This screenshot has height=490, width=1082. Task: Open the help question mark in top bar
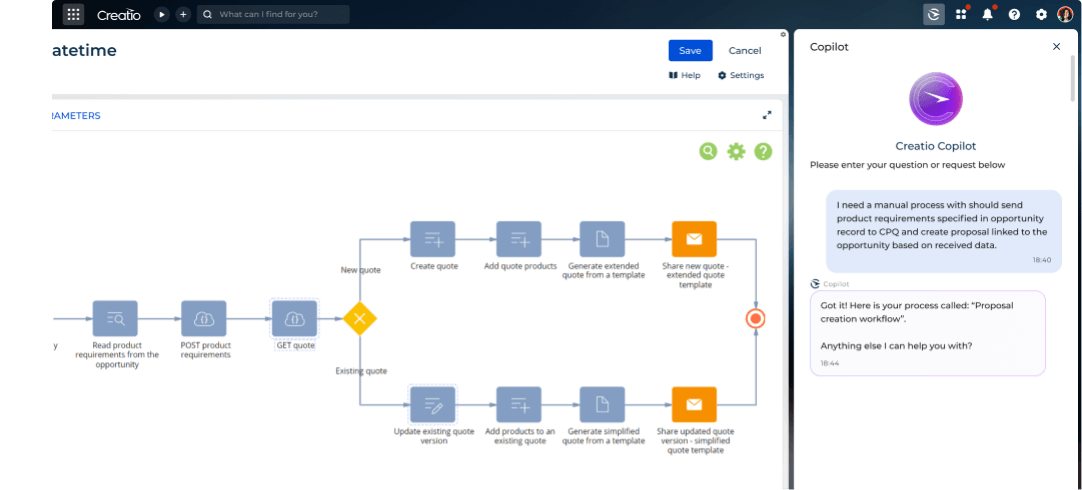point(1014,14)
